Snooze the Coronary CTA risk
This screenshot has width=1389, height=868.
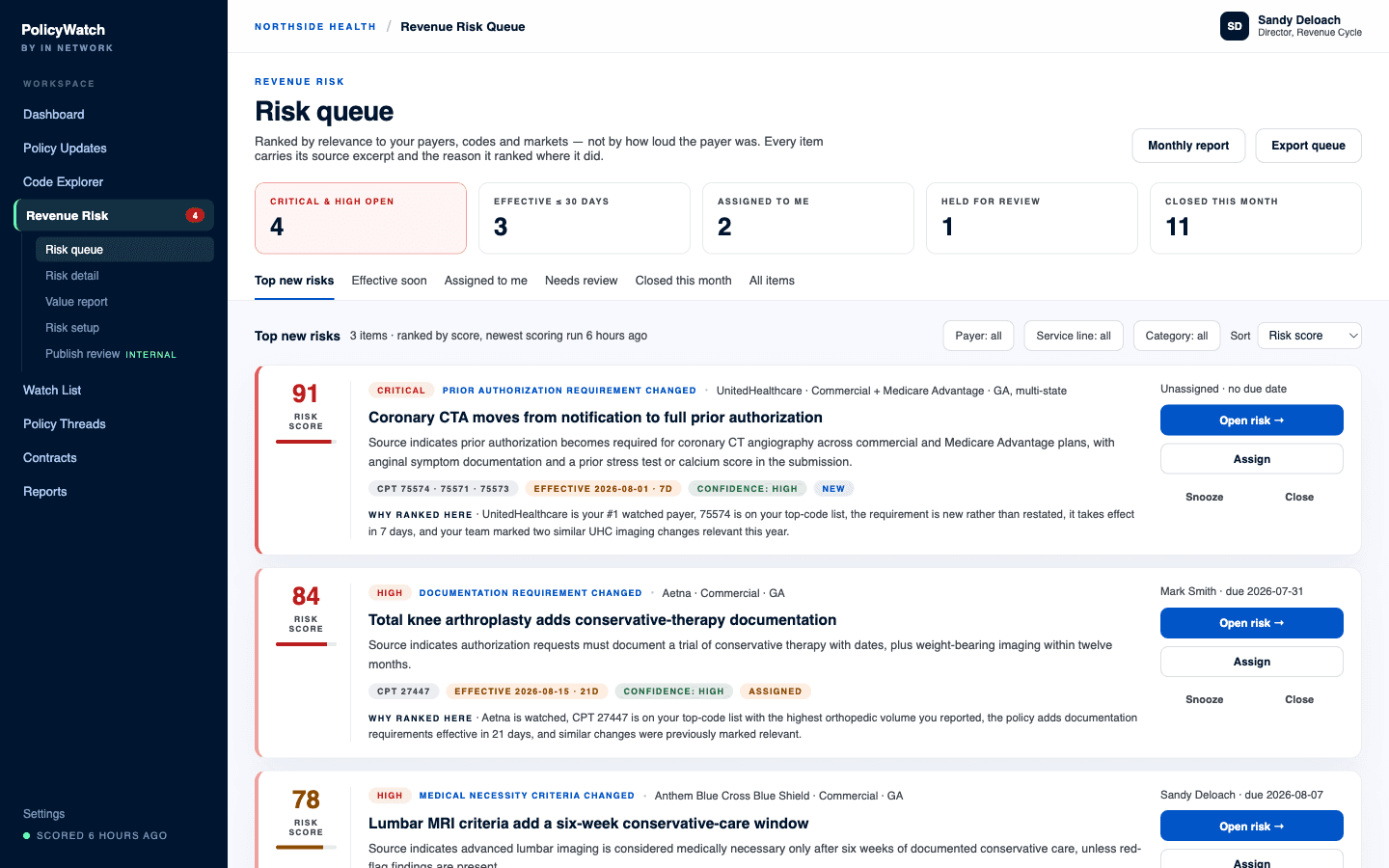(1205, 497)
